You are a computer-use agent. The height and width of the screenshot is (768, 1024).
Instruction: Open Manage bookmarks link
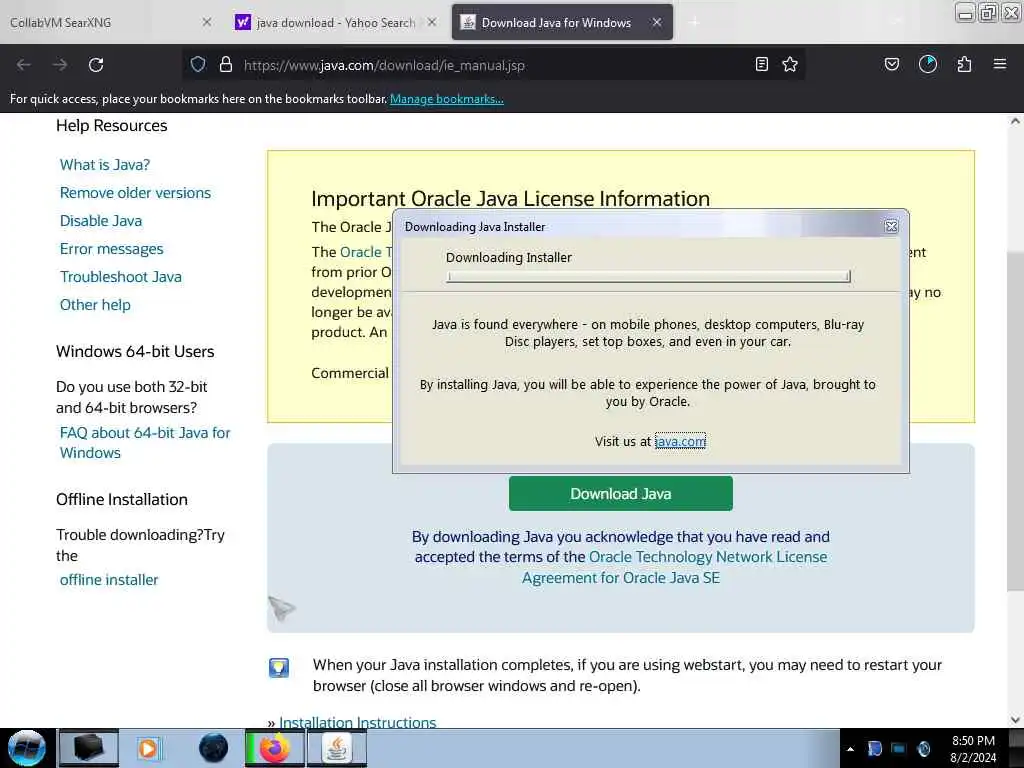pos(447,99)
